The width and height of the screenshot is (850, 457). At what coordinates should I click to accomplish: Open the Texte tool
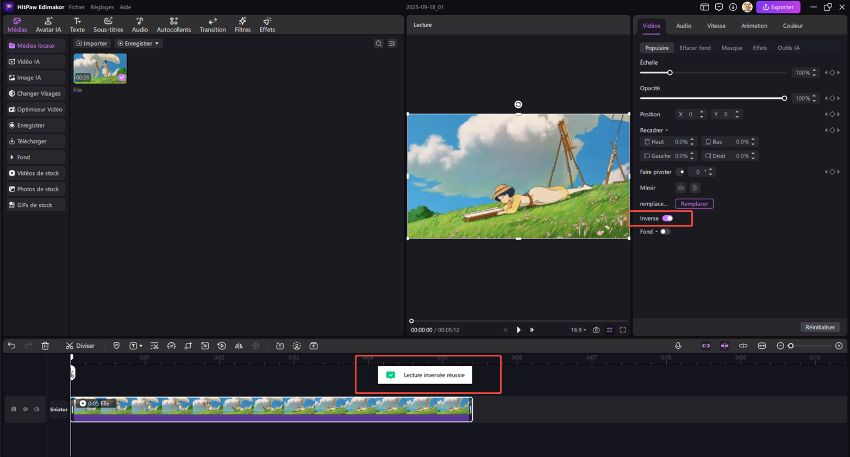77,25
